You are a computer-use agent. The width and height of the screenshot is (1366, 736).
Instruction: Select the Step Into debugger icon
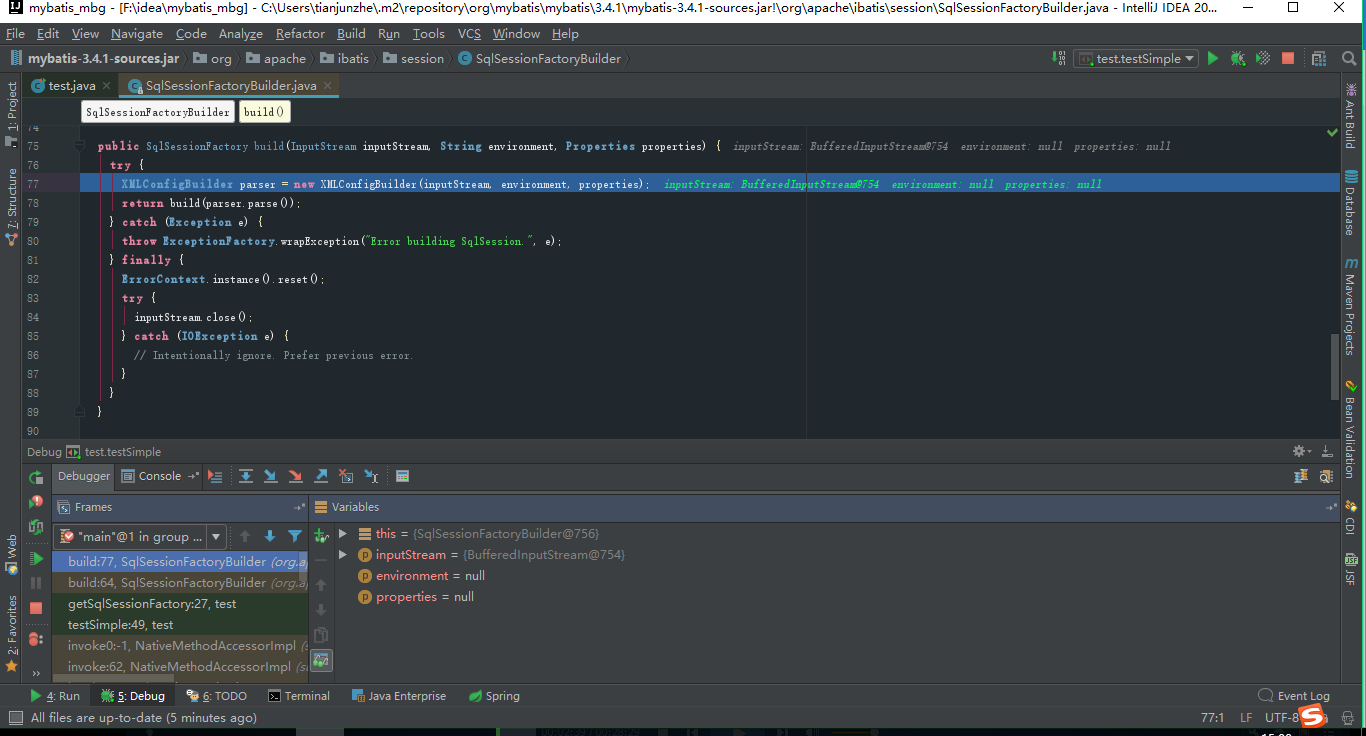pyautogui.click(x=270, y=476)
